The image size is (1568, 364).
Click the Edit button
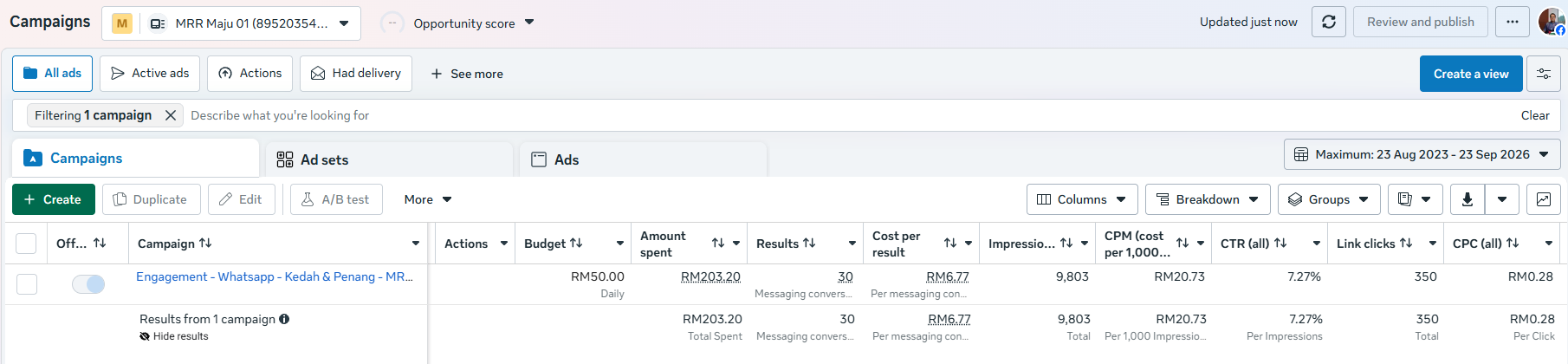pyautogui.click(x=242, y=199)
